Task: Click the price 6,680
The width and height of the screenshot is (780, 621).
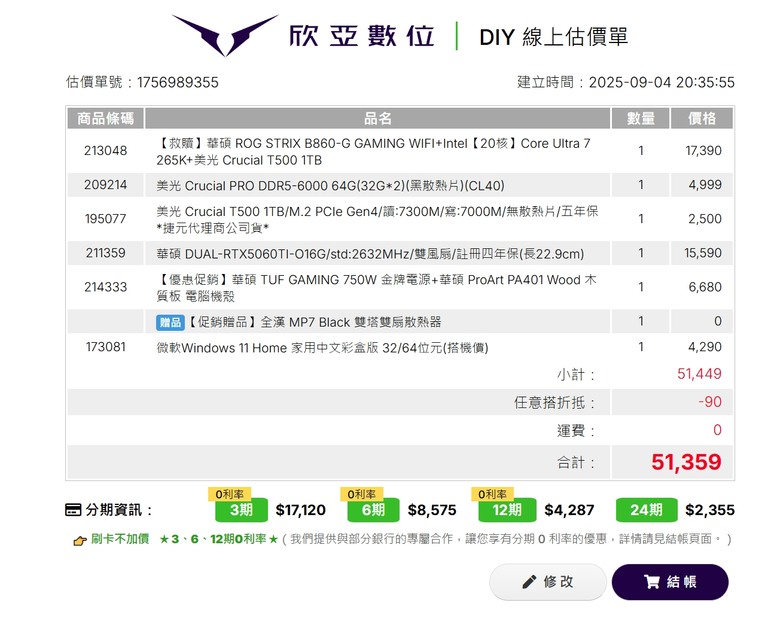Action: [705, 287]
